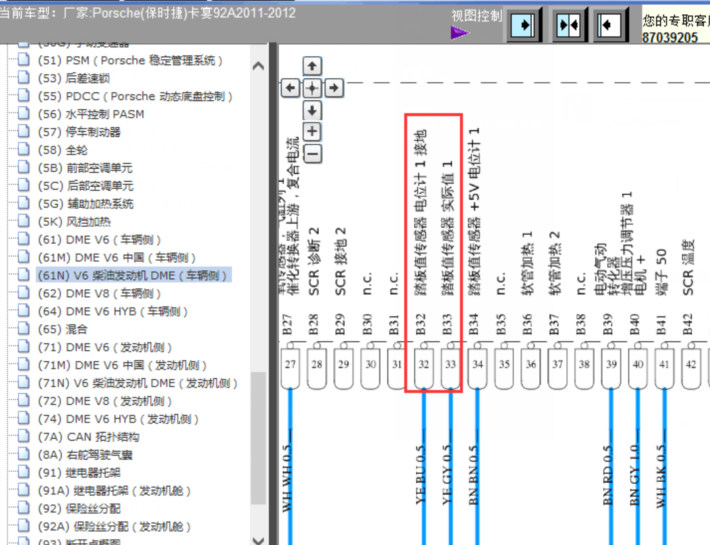
Task: Pan the diagram left with the left arrow
Action: pyautogui.click(x=291, y=88)
